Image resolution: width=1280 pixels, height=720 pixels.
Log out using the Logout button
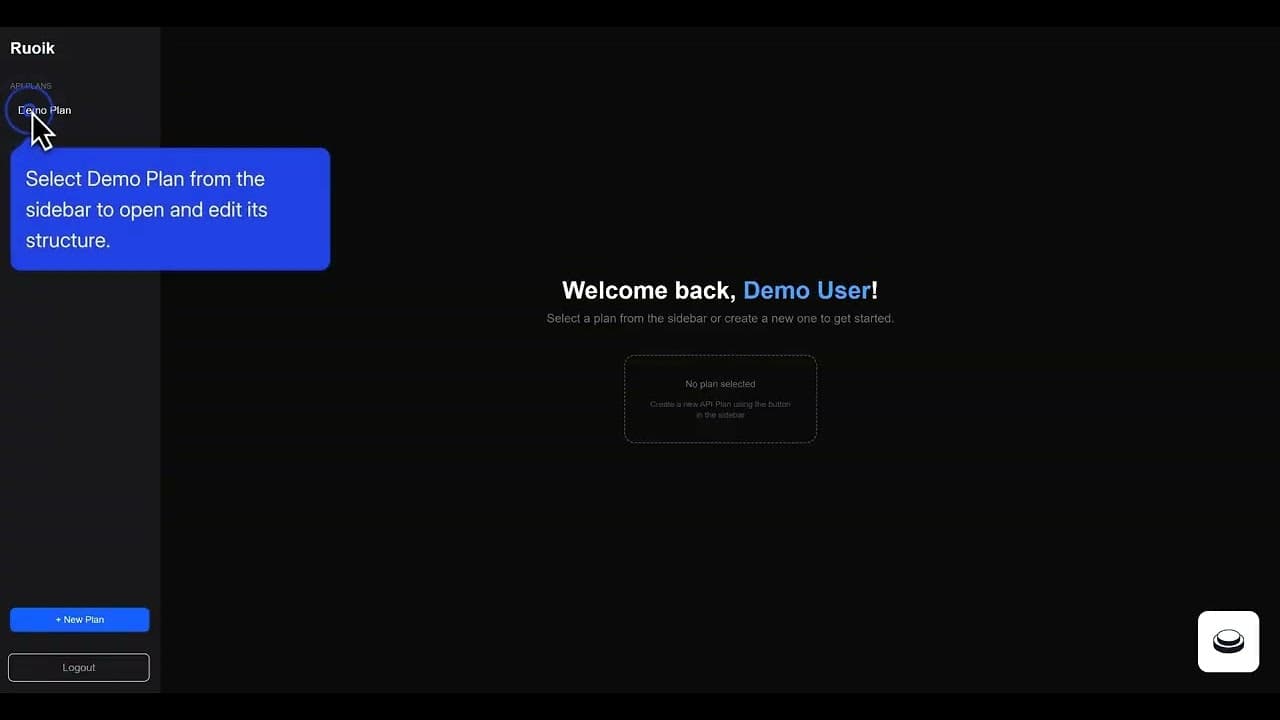click(x=78, y=667)
